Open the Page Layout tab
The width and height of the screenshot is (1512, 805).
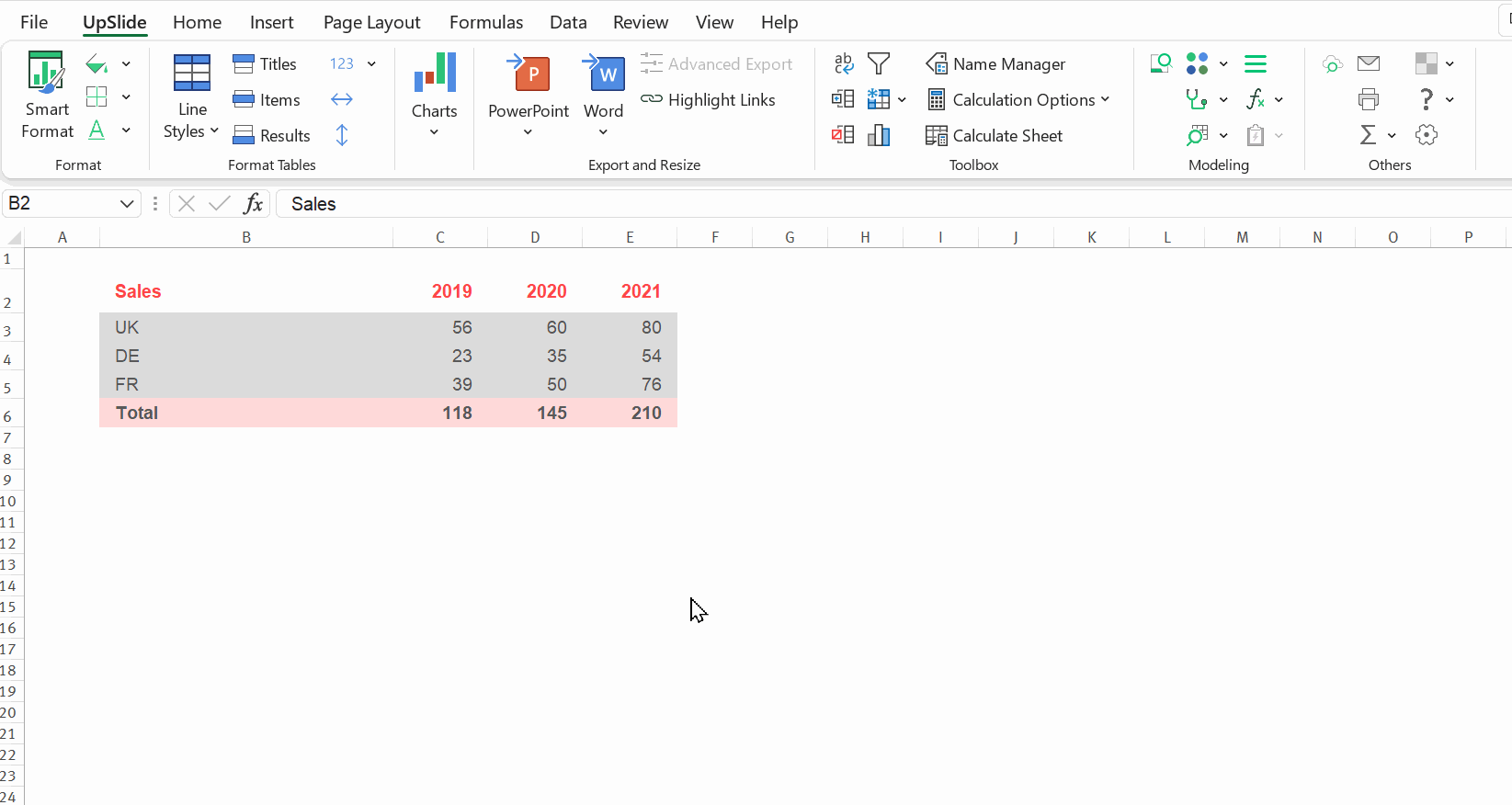coord(371,22)
